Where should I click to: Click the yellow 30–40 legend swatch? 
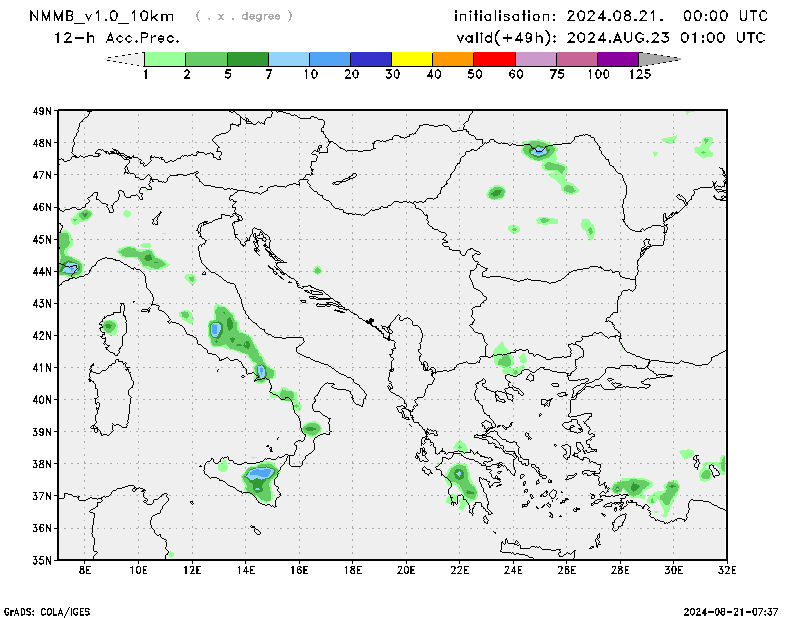pyautogui.click(x=412, y=59)
